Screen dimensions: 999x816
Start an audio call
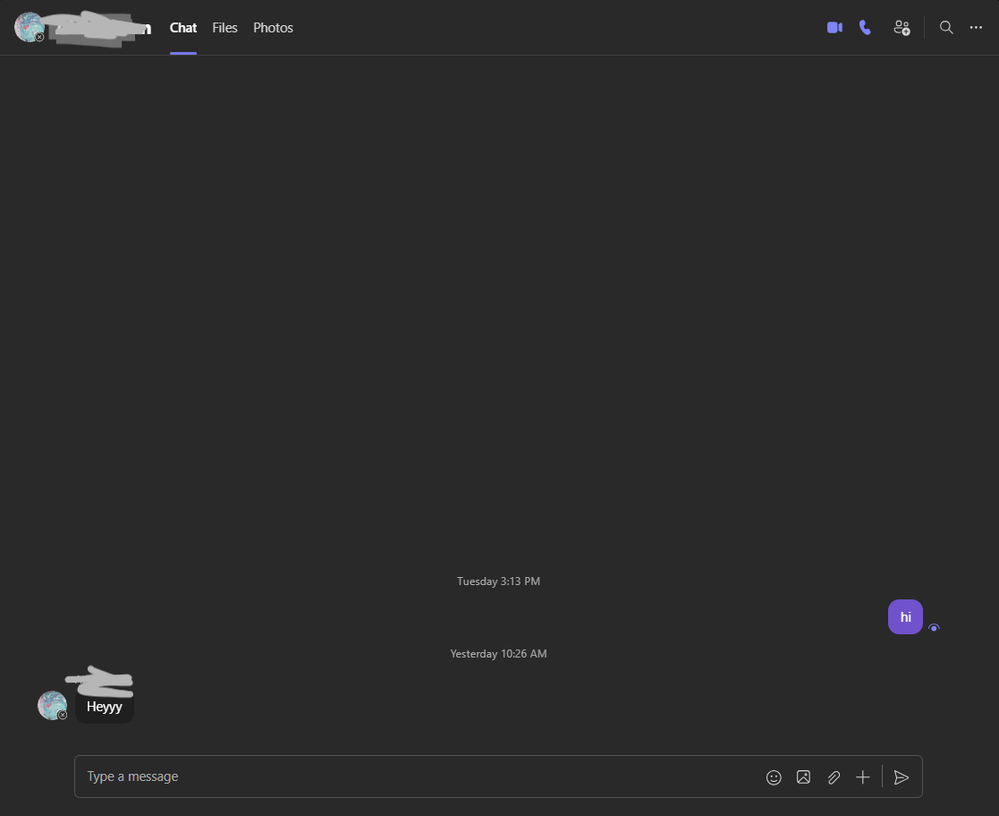[865, 27]
